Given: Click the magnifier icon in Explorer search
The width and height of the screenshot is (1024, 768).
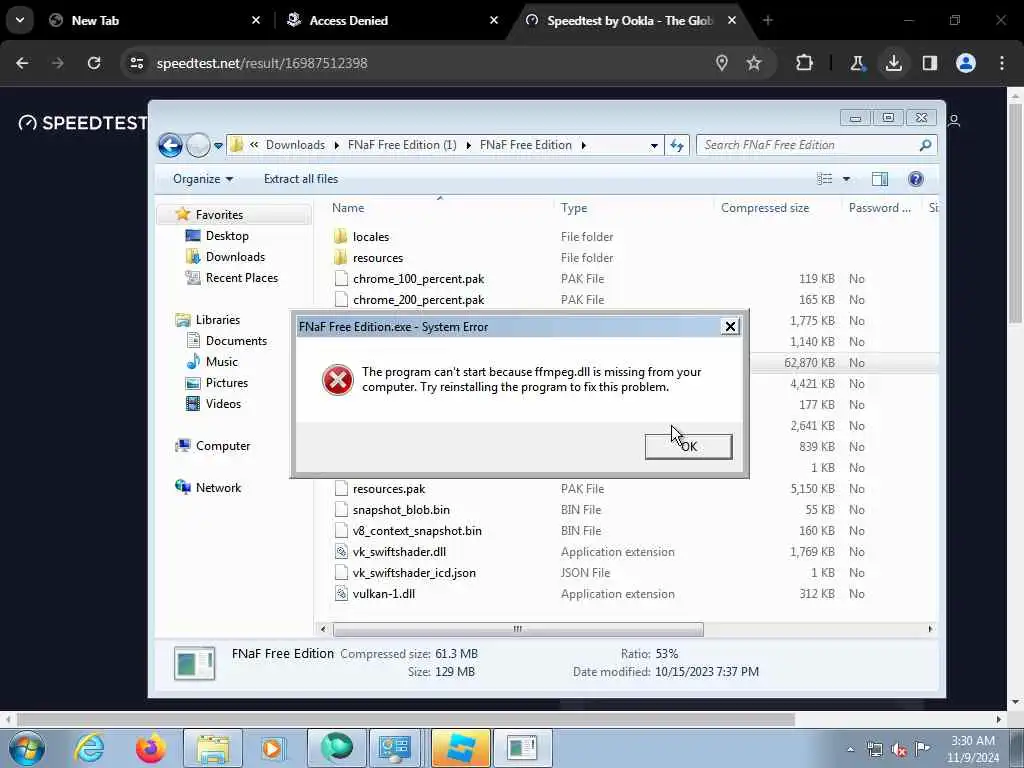Looking at the screenshot, I should coord(925,145).
